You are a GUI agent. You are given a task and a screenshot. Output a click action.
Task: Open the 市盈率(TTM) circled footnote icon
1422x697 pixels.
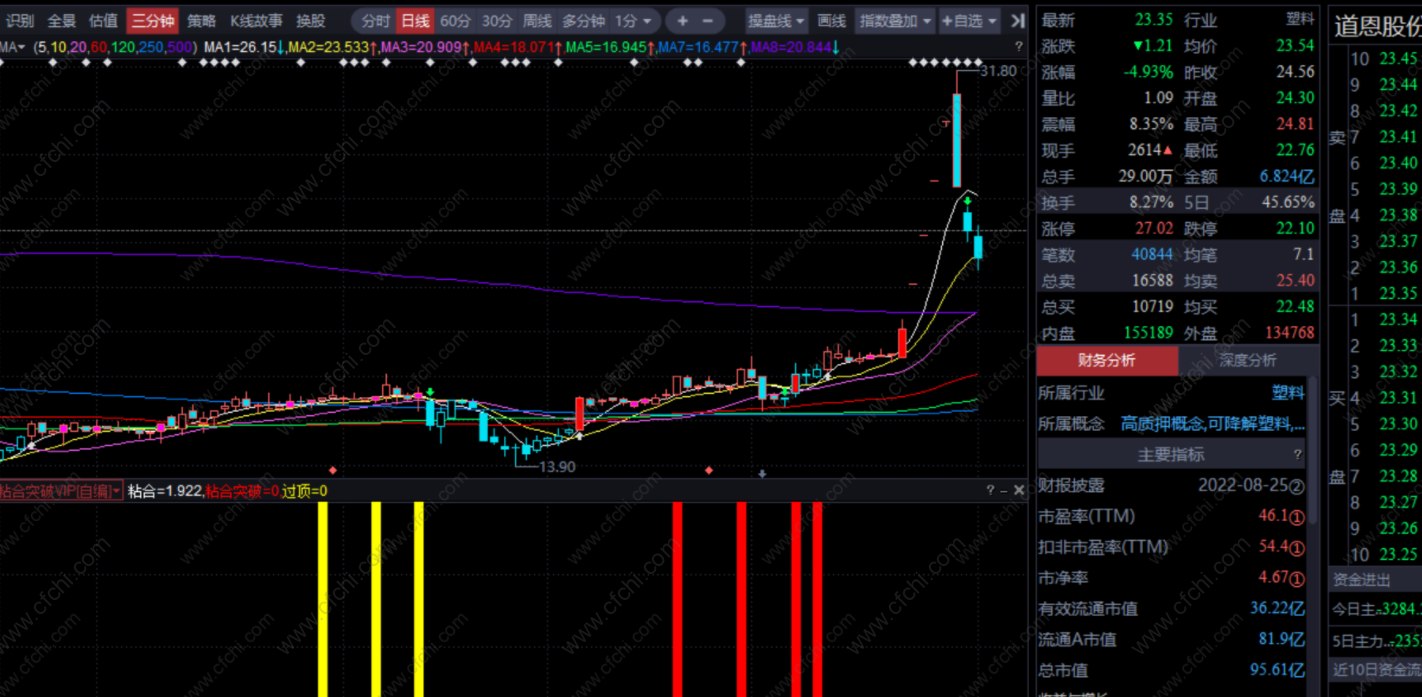tap(1297, 517)
